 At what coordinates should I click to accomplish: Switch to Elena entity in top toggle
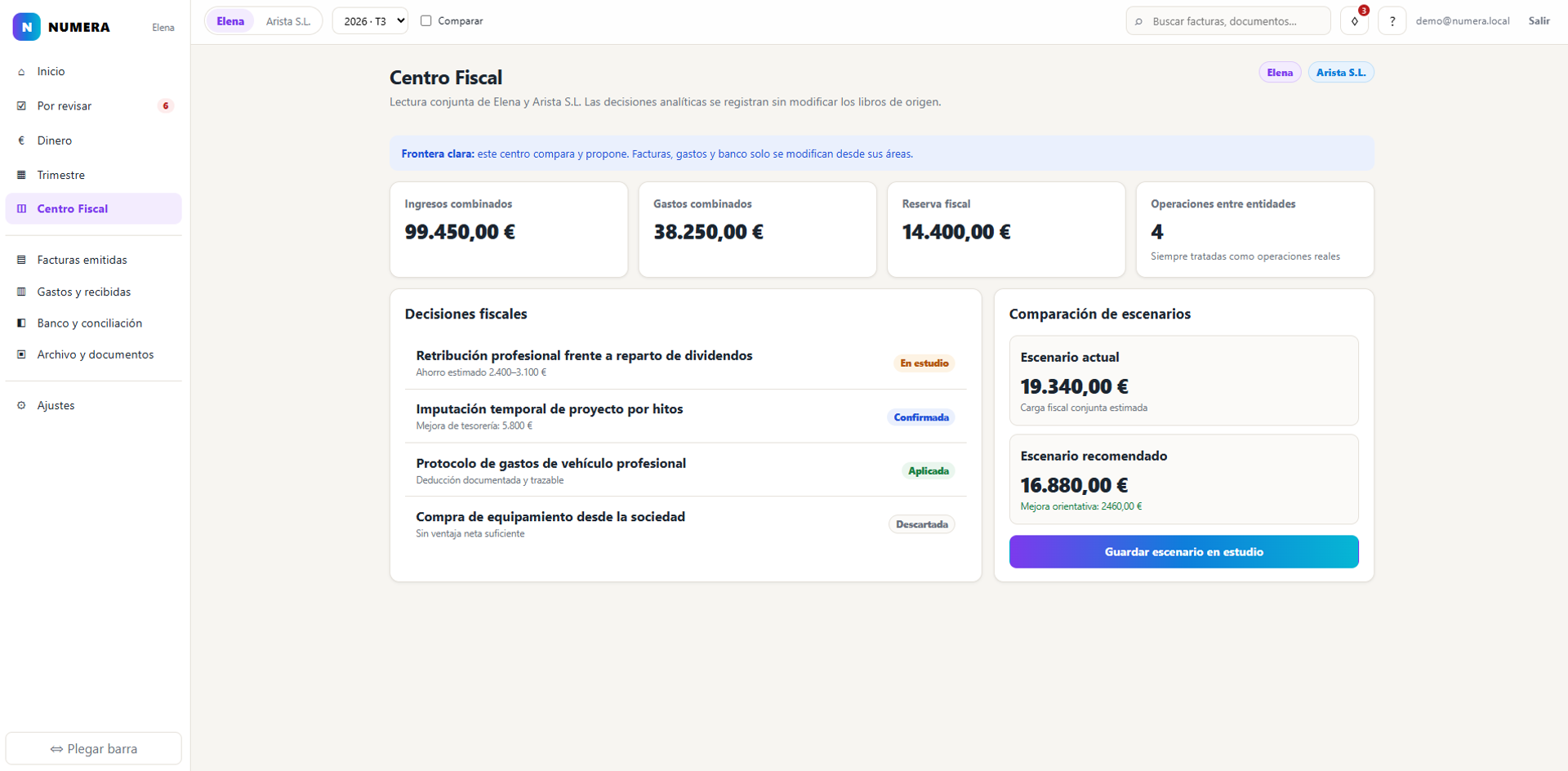tap(230, 21)
